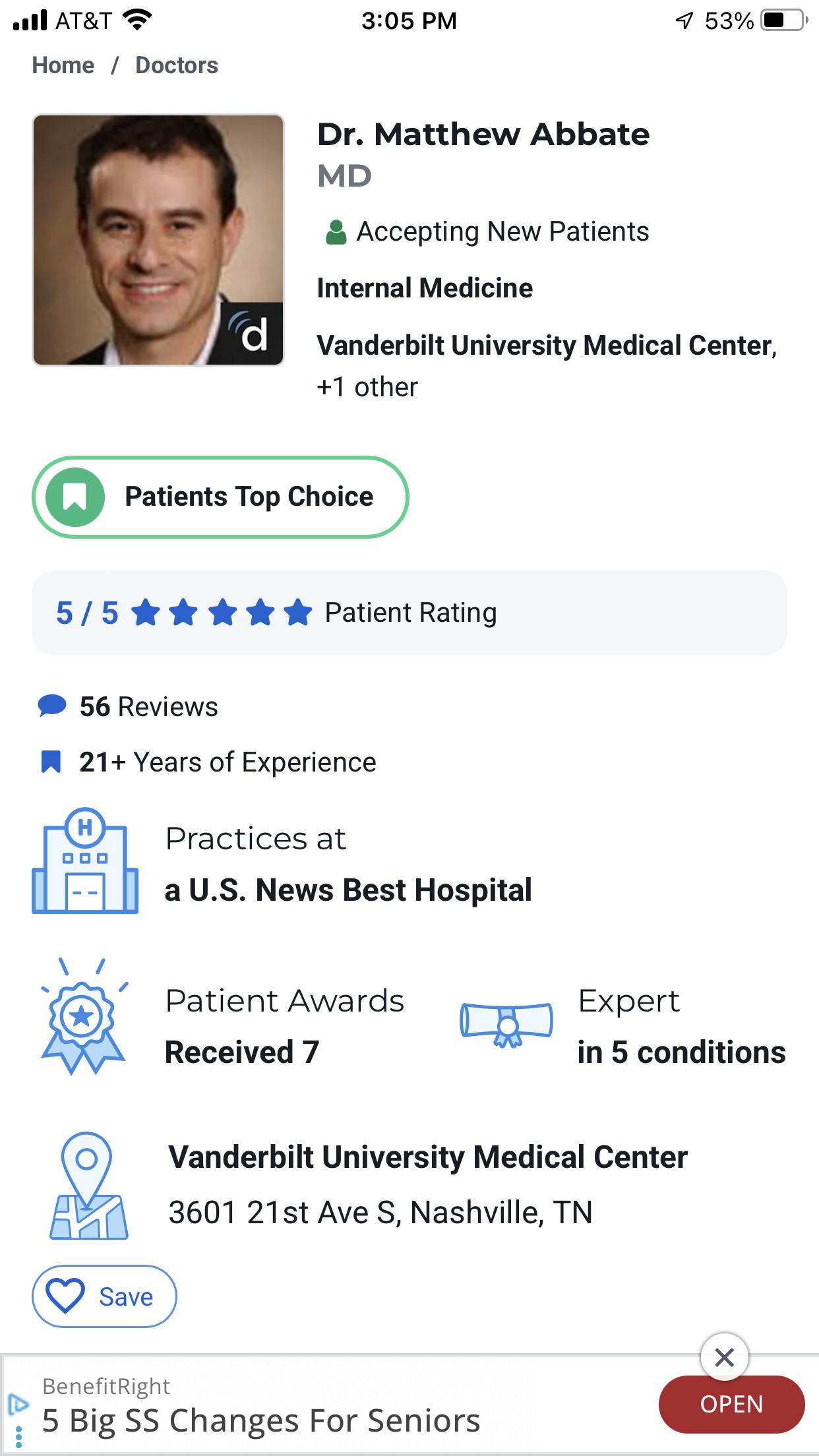
Task: Tap the hospital building icon
Action: coord(85,861)
